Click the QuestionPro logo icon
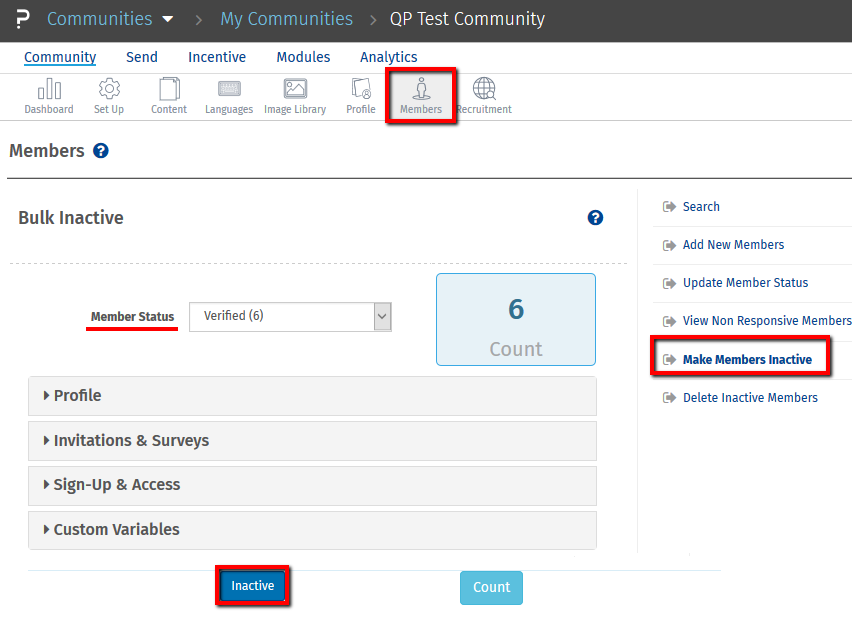This screenshot has height=624, width=852. pos(22,19)
